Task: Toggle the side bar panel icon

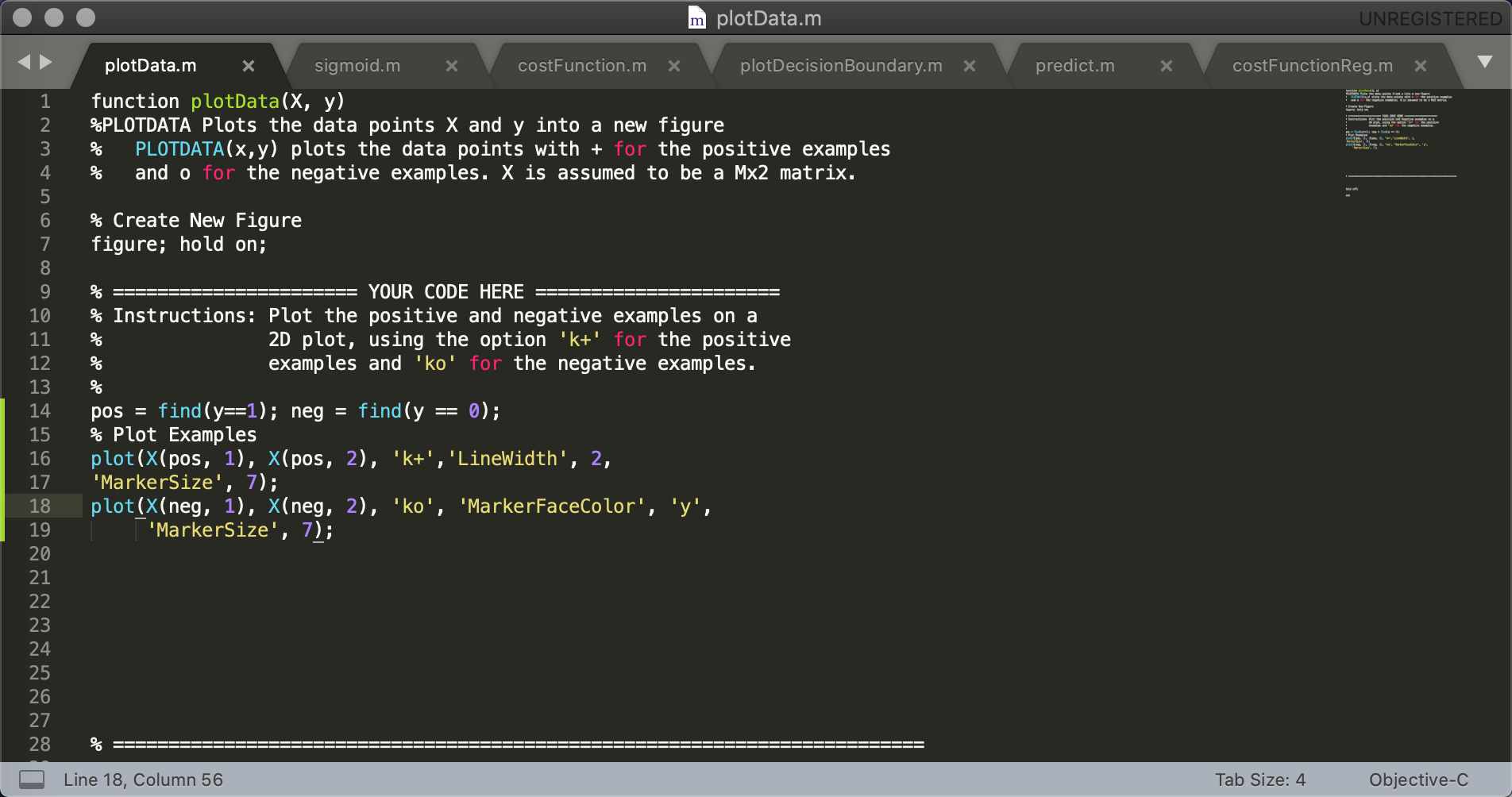Action: 32,780
